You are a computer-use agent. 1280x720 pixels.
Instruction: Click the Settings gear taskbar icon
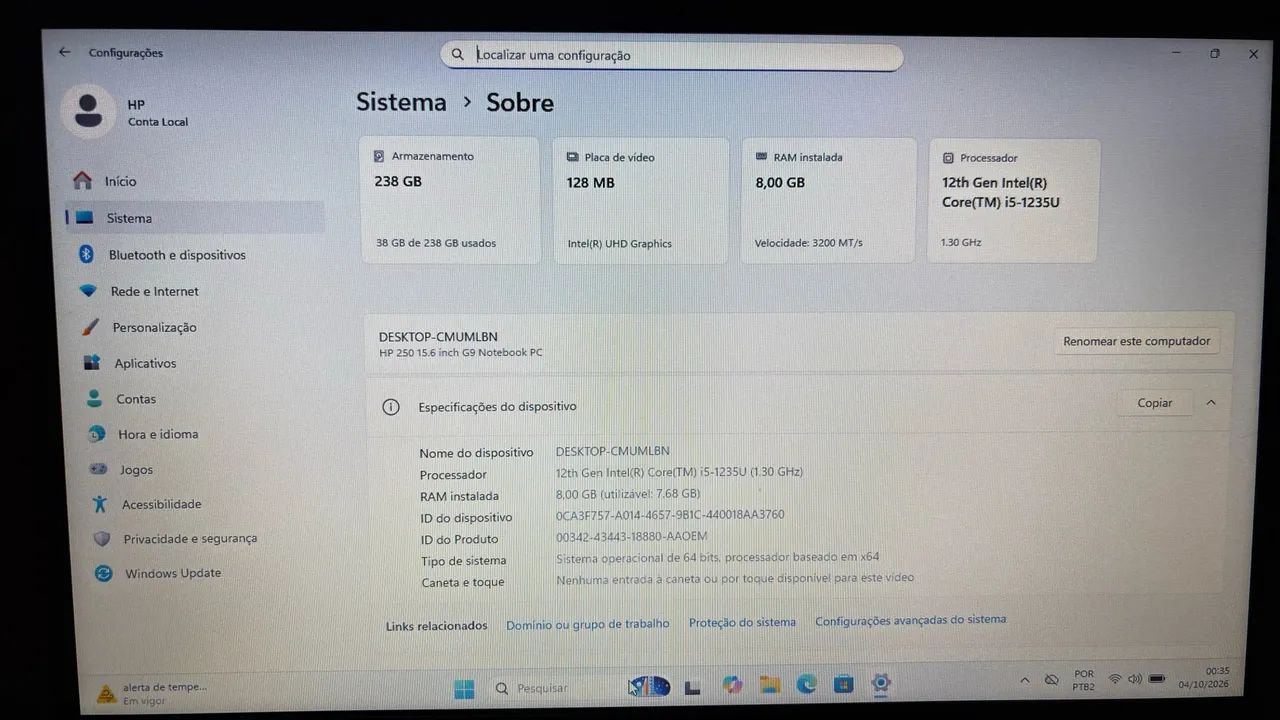[881, 684]
